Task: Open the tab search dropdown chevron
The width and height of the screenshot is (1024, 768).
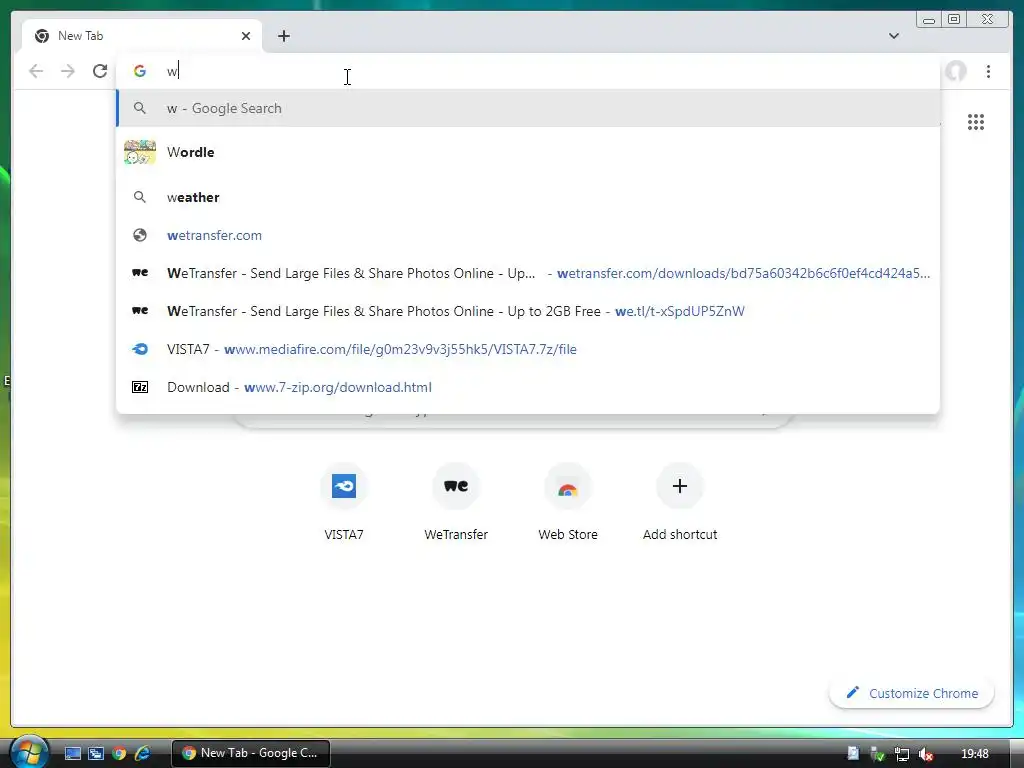Action: [893, 36]
